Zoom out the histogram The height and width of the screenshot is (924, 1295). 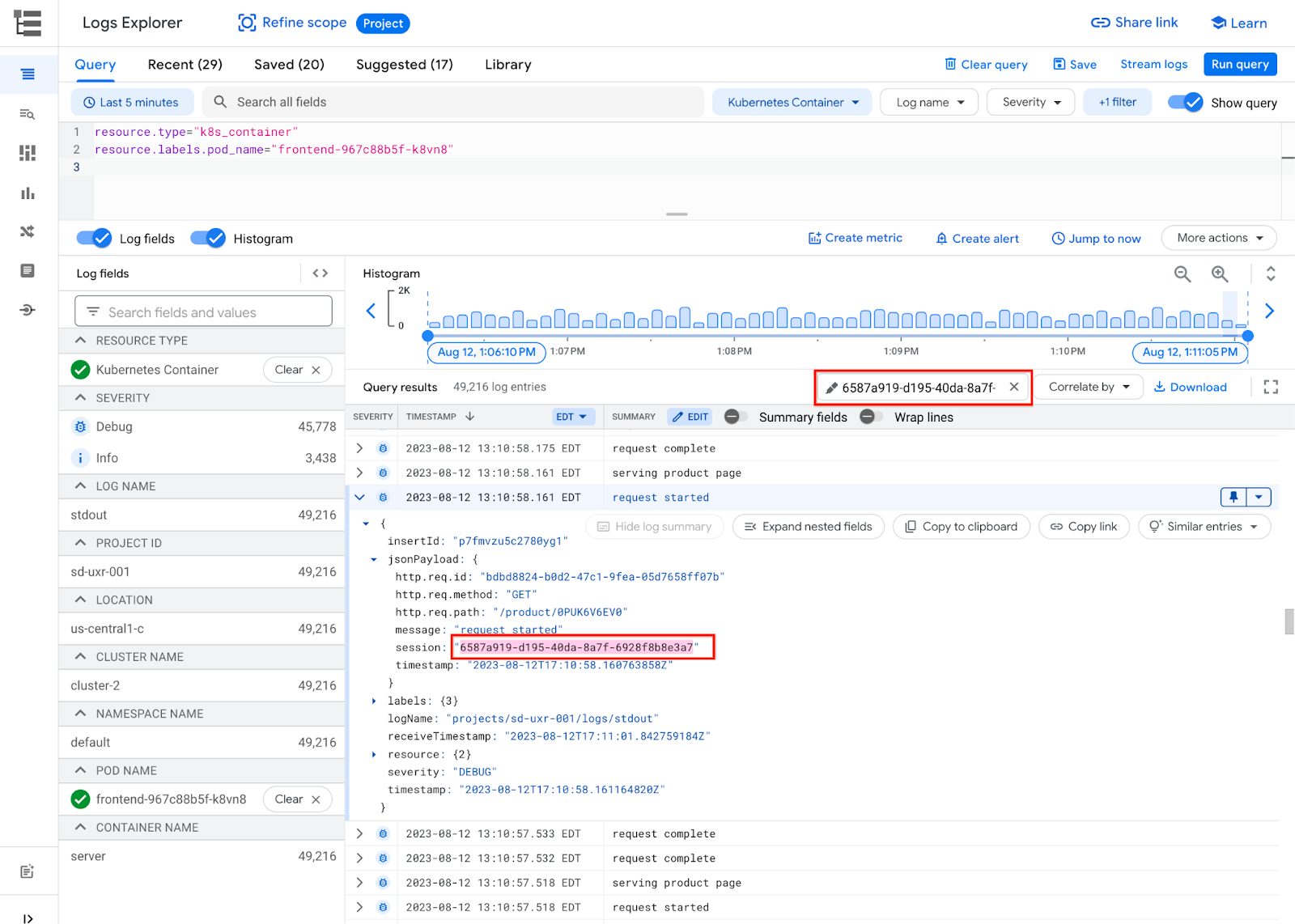(1182, 274)
